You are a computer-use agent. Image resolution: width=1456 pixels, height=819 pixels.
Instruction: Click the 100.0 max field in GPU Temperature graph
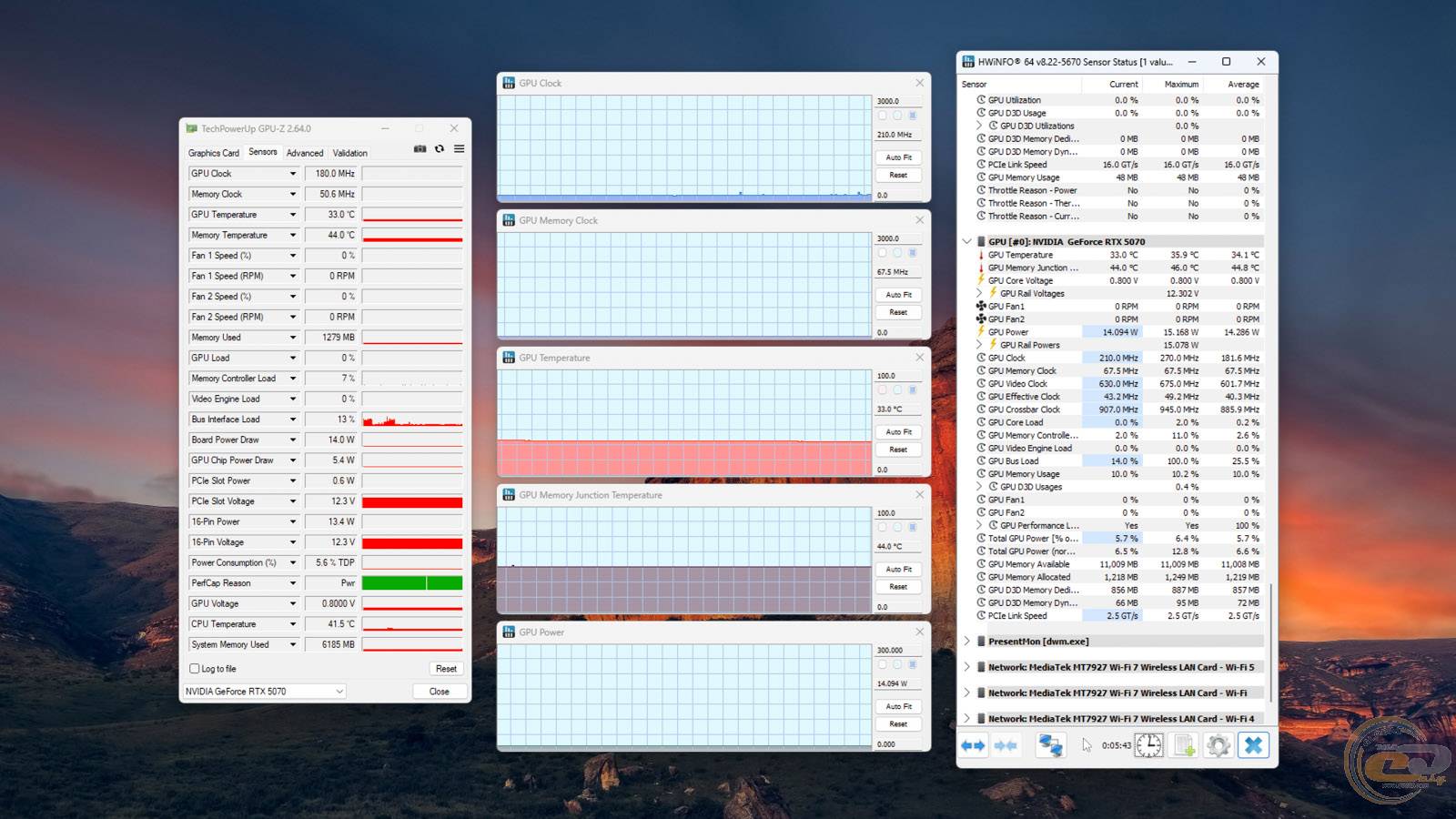[x=899, y=376]
